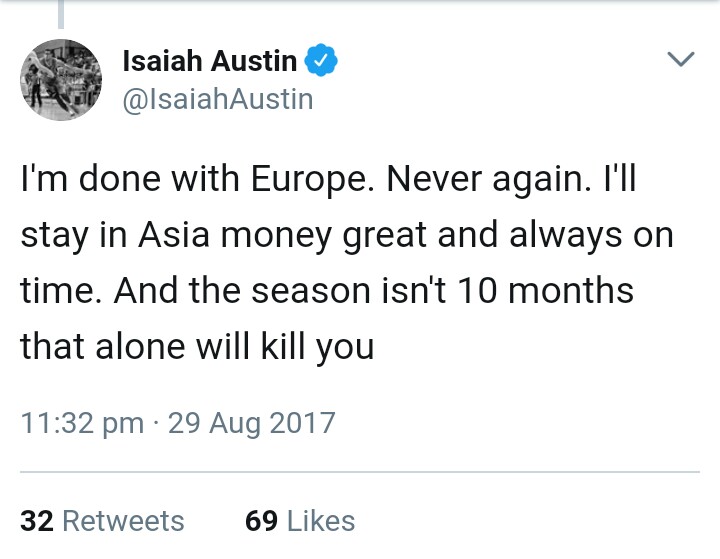The height and width of the screenshot is (559, 720).
Task: Click the blue verified badge icon
Action: point(320,61)
